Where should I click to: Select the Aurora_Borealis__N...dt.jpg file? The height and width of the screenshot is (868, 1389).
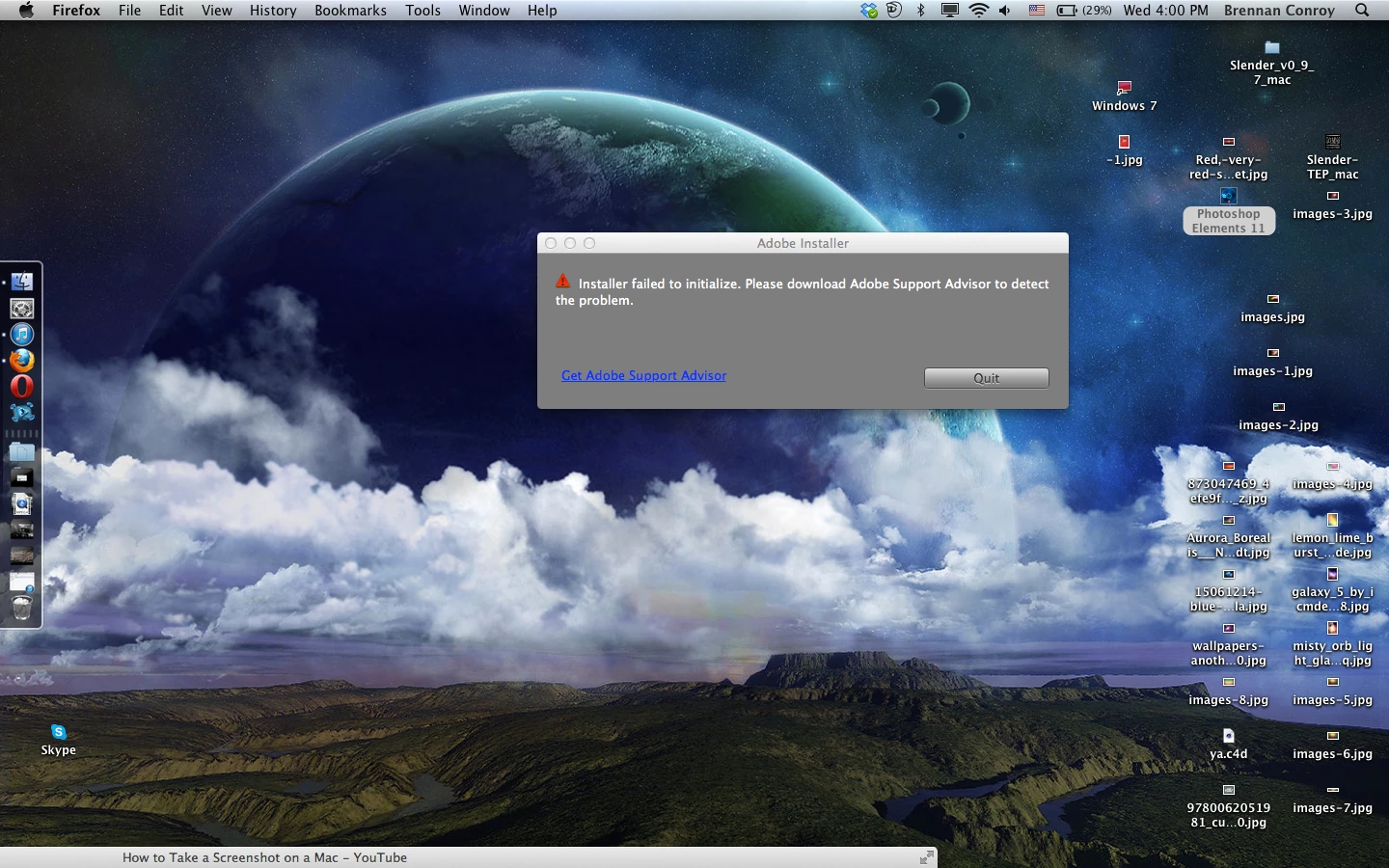1228,536
